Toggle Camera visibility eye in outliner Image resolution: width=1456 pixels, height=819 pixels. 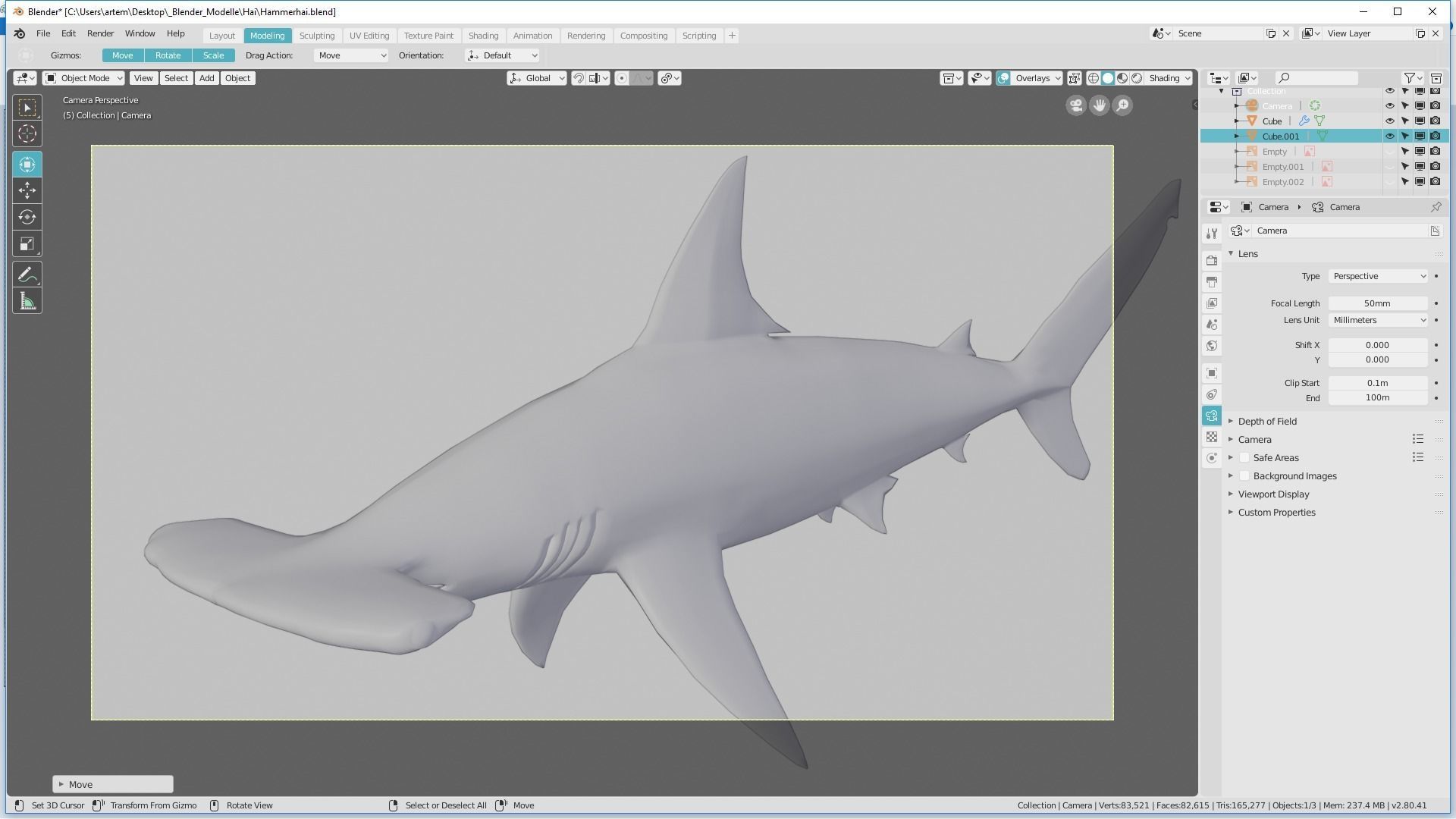point(1389,106)
